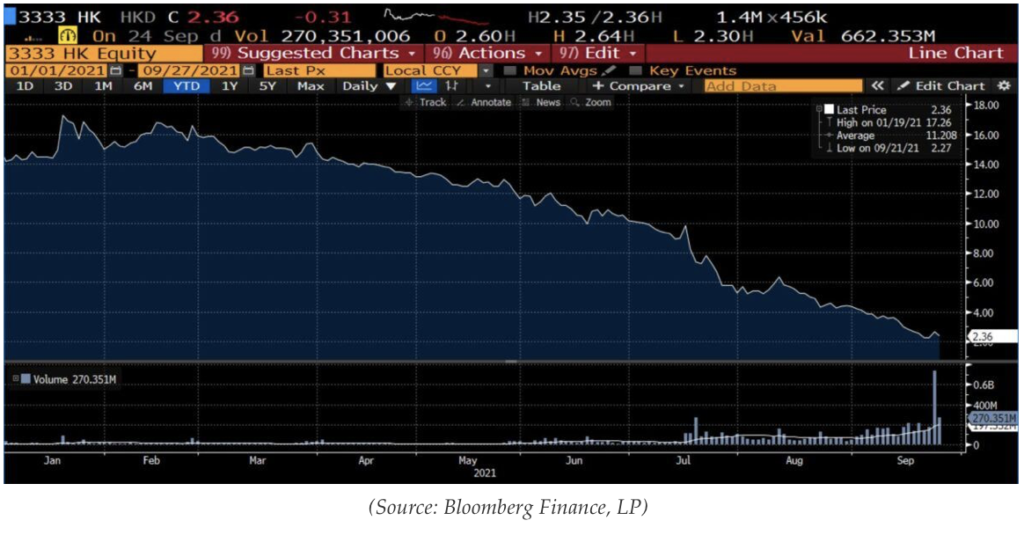The image size is (1024, 535).
Task: Edit moving averages pencil icon
Action: click(609, 70)
